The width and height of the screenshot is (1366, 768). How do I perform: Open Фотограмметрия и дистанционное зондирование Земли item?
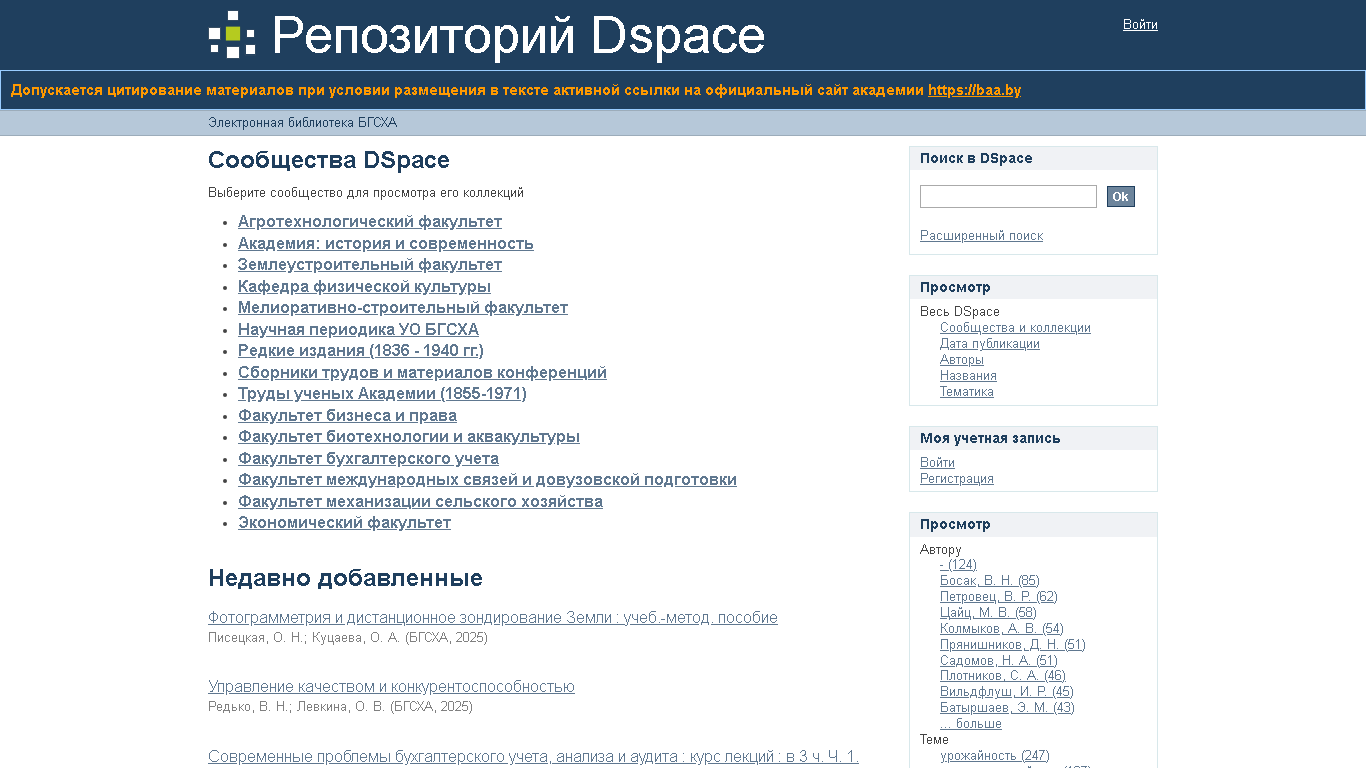pos(493,618)
